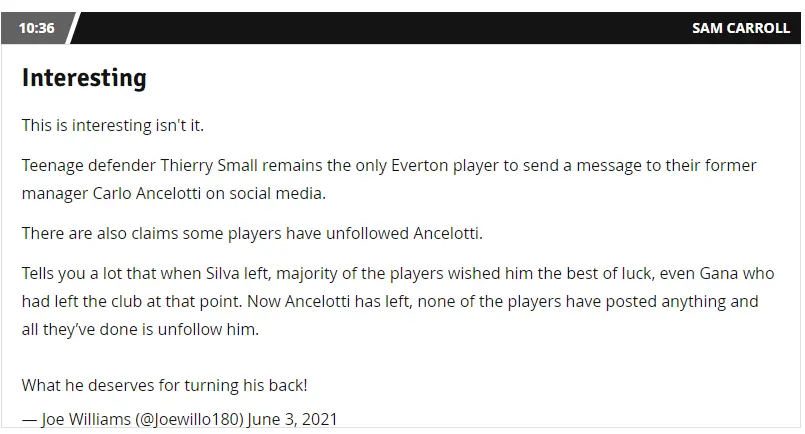Screen dimensions: 805x434
Task: Click the 10:36 timestamp badge
Action: 36,28
